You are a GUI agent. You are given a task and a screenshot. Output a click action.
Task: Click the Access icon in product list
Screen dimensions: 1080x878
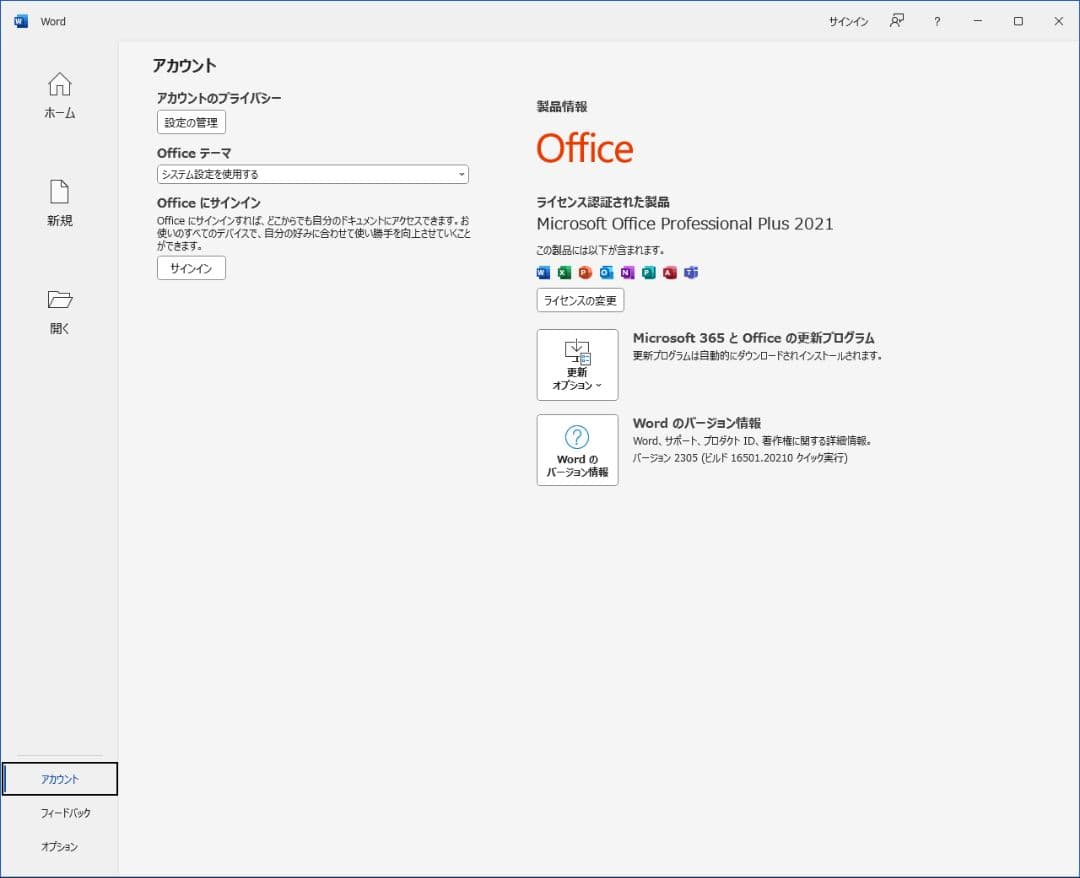pyautogui.click(x=670, y=272)
